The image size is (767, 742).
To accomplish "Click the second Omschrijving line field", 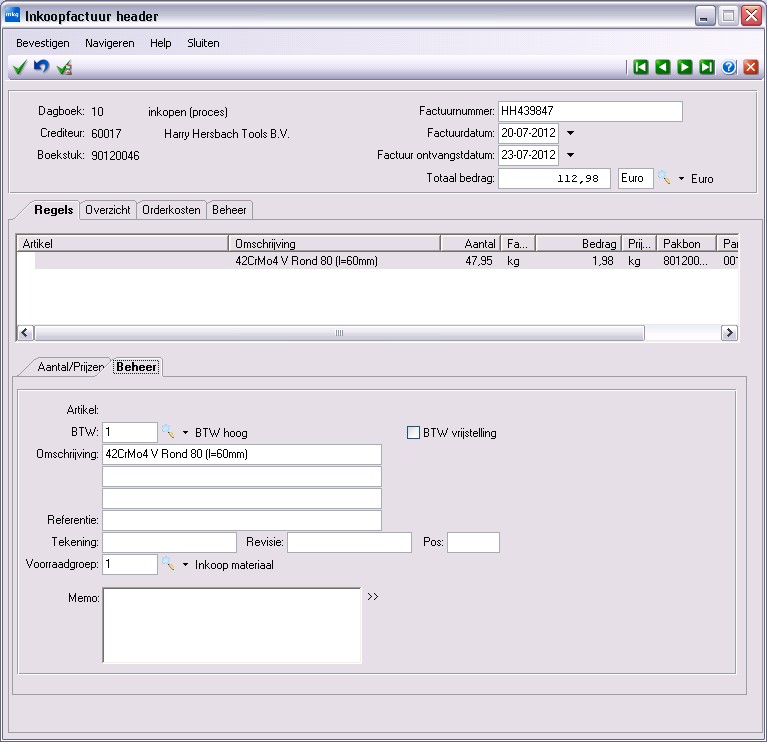I will point(242,476).
